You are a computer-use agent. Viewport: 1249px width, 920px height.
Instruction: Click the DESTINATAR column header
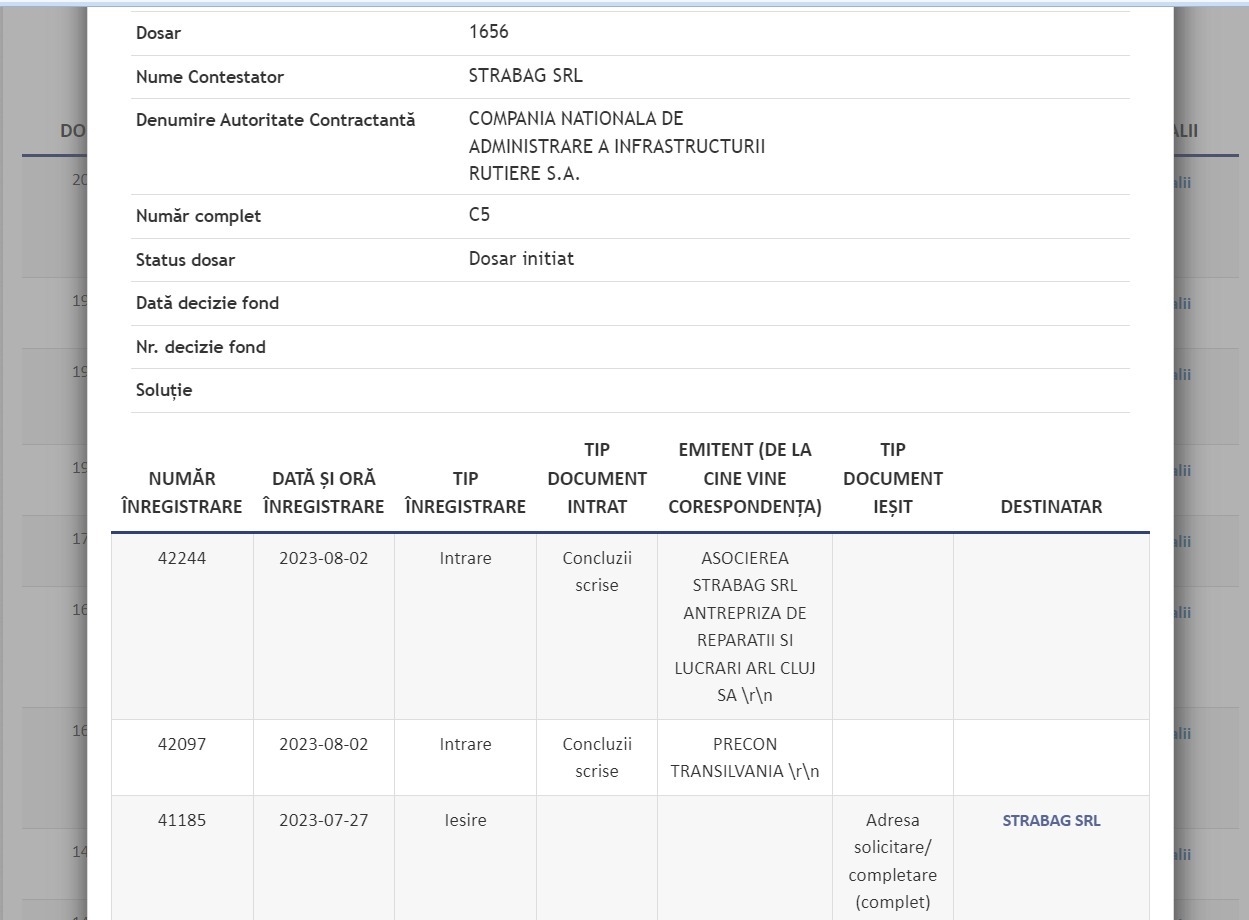coord(1051,507)
